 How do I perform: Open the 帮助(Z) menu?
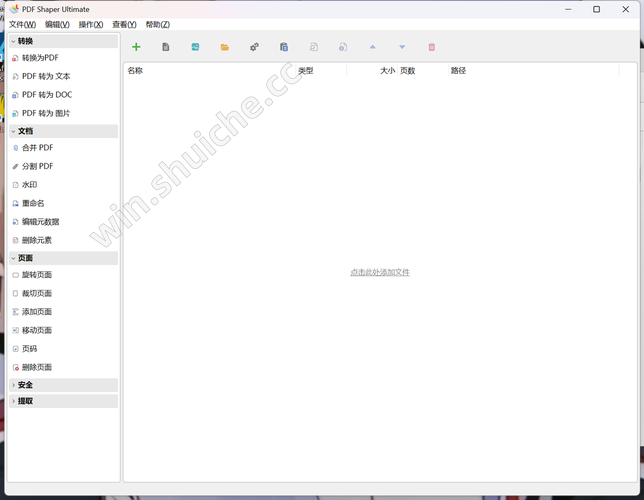point(158,25)
